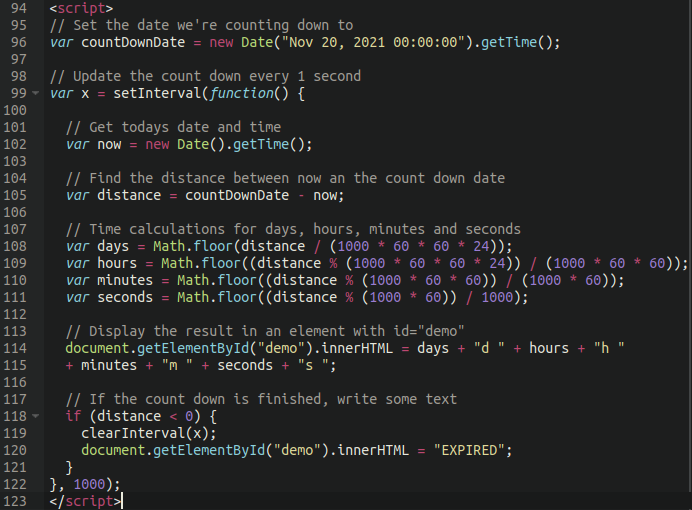Click line number 123 in the gutter

(16, 501)
